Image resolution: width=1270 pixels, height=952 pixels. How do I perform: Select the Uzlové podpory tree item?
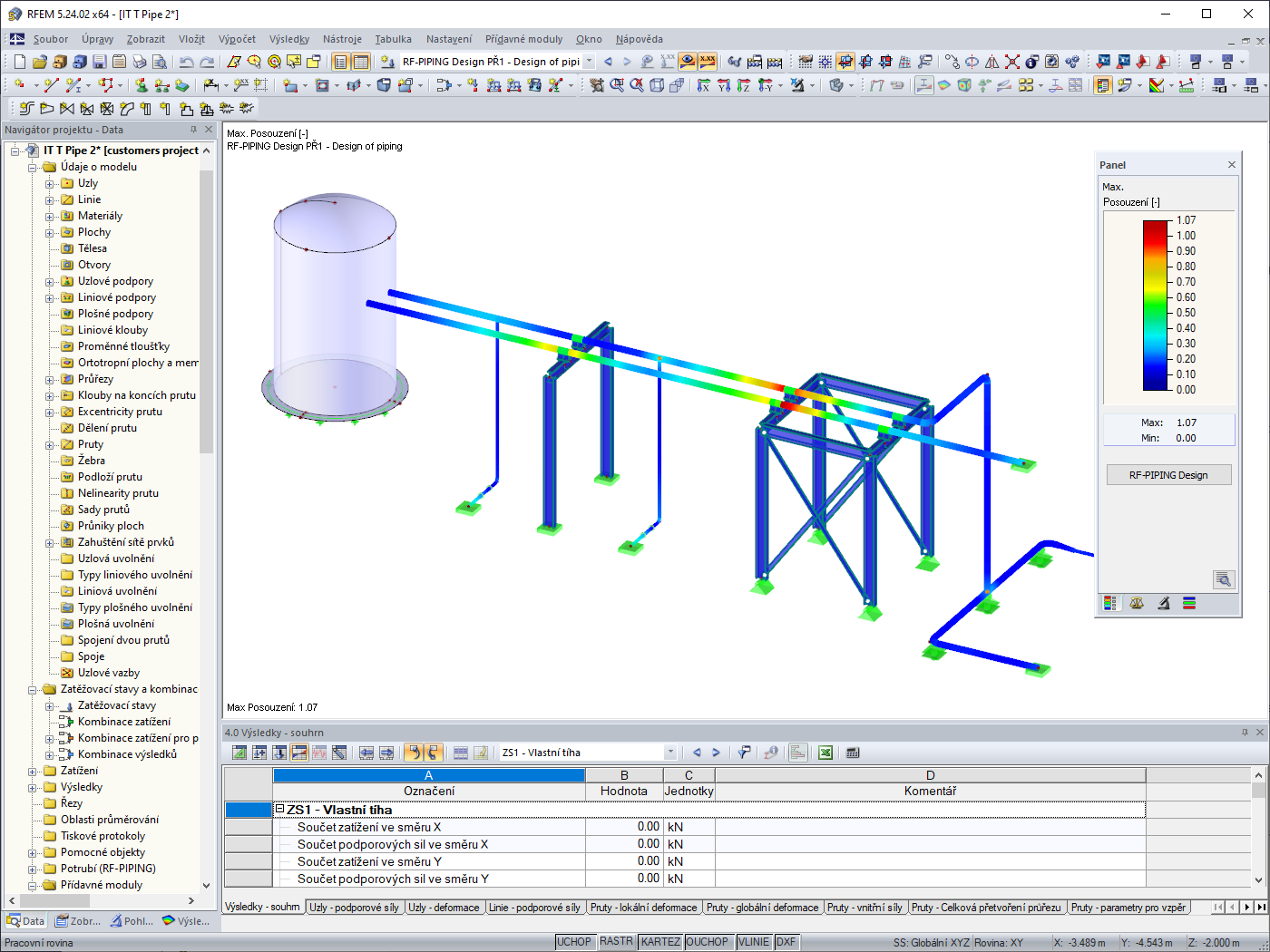115,281
